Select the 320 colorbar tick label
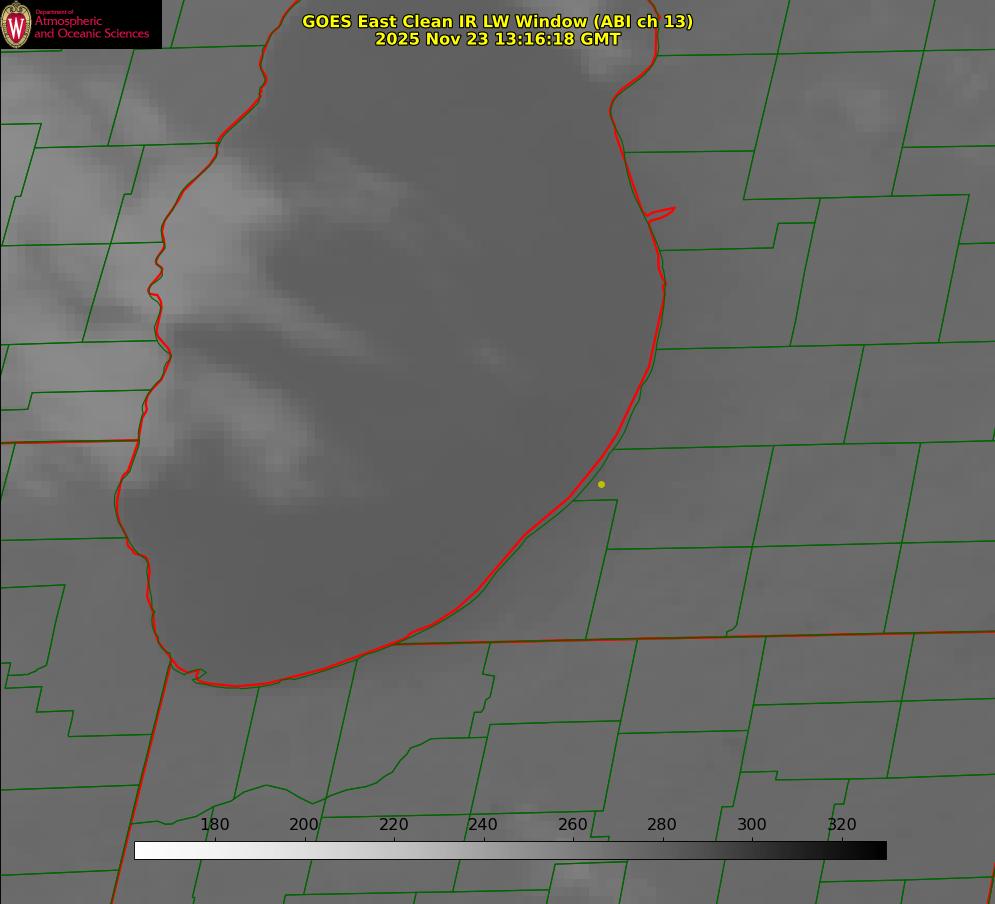Screen dimensions: 995x904 pyautogui.click(x=842, y=825)
